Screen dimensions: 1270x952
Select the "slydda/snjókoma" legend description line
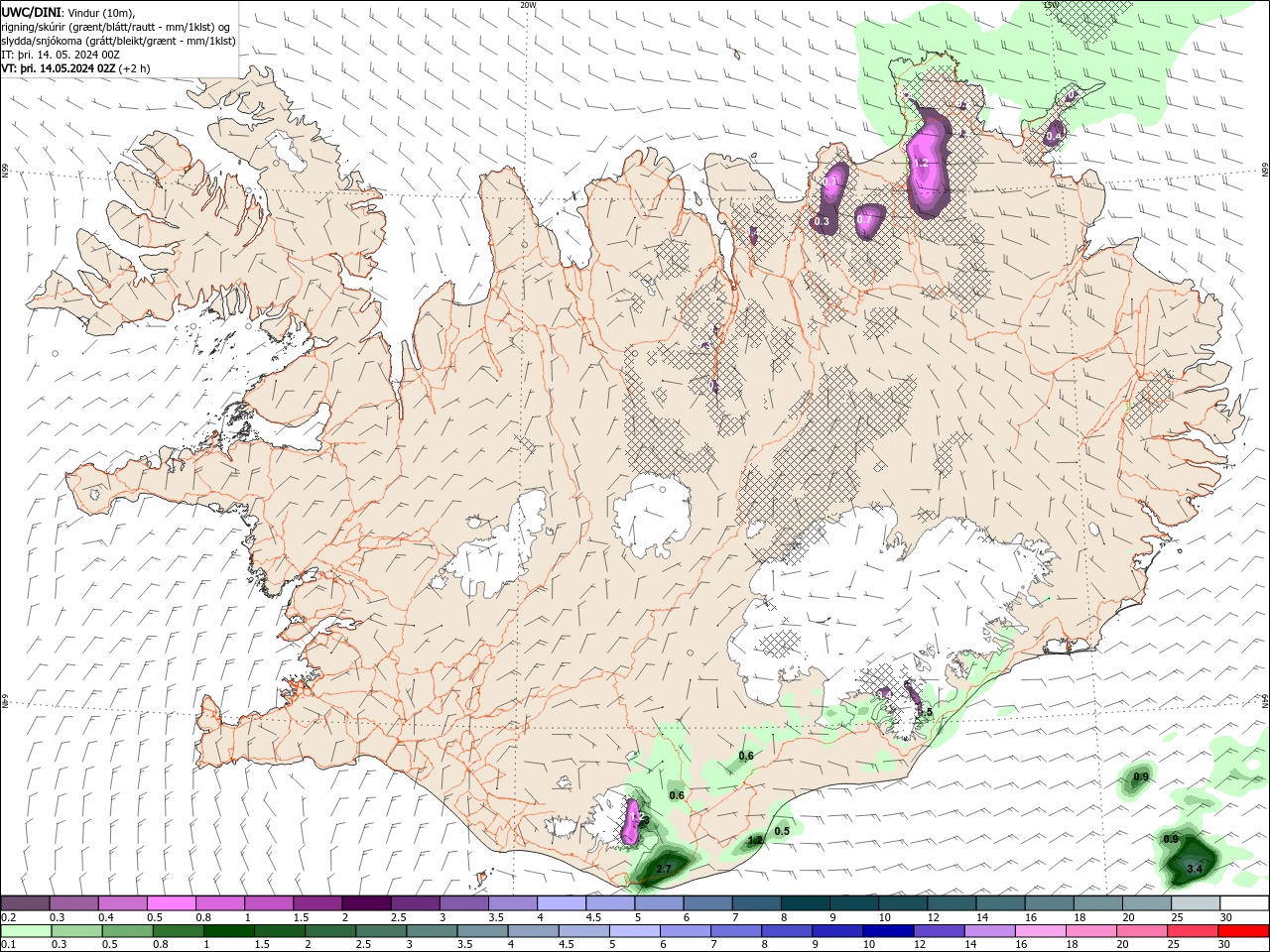tap(118, 41)
